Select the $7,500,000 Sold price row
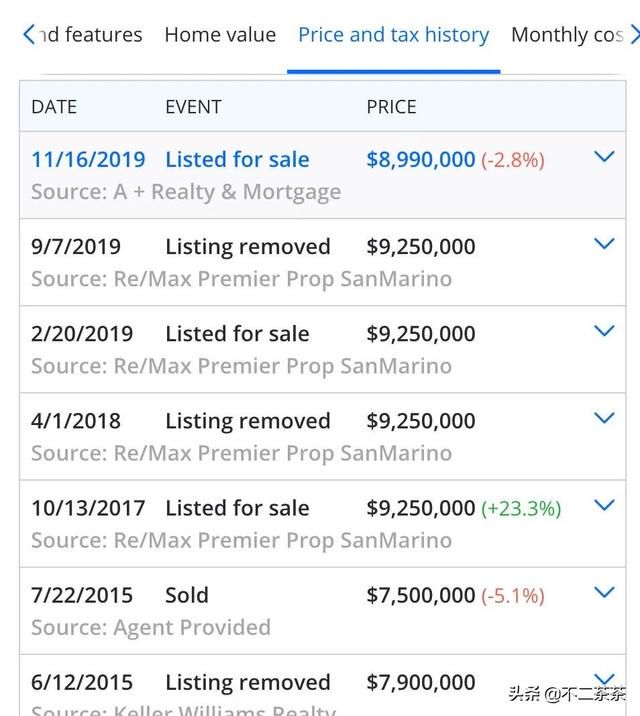Viewport: 640px width, 716px height. [x=322, y=611]
